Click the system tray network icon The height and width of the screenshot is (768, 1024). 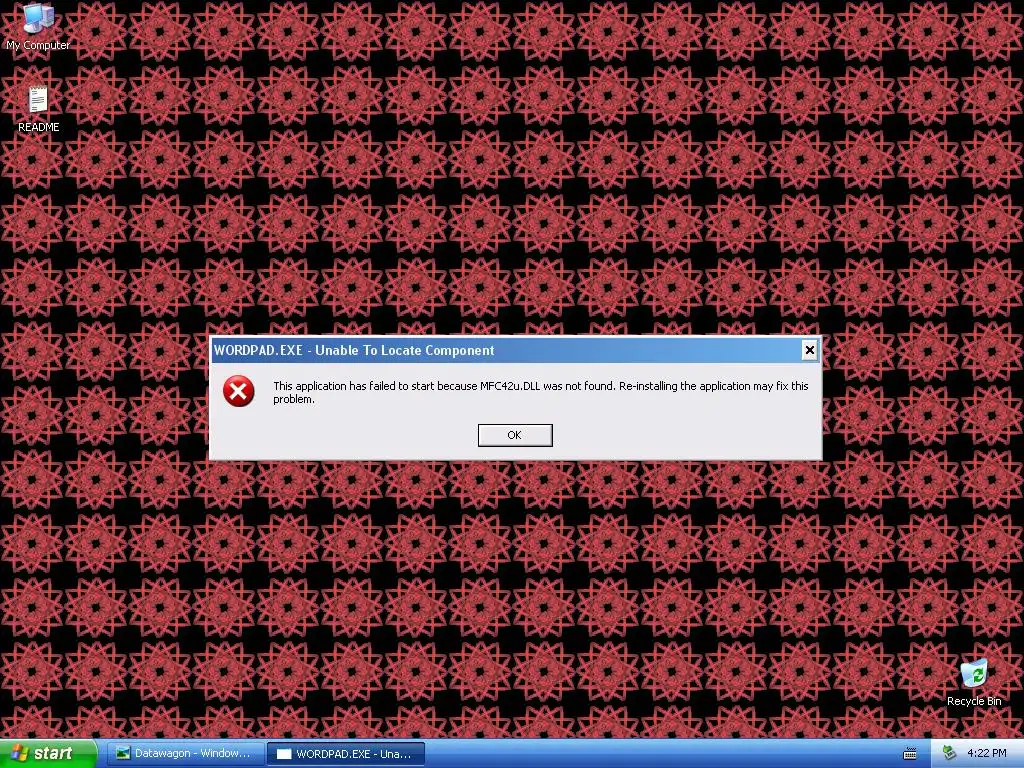tap(949, 753)
